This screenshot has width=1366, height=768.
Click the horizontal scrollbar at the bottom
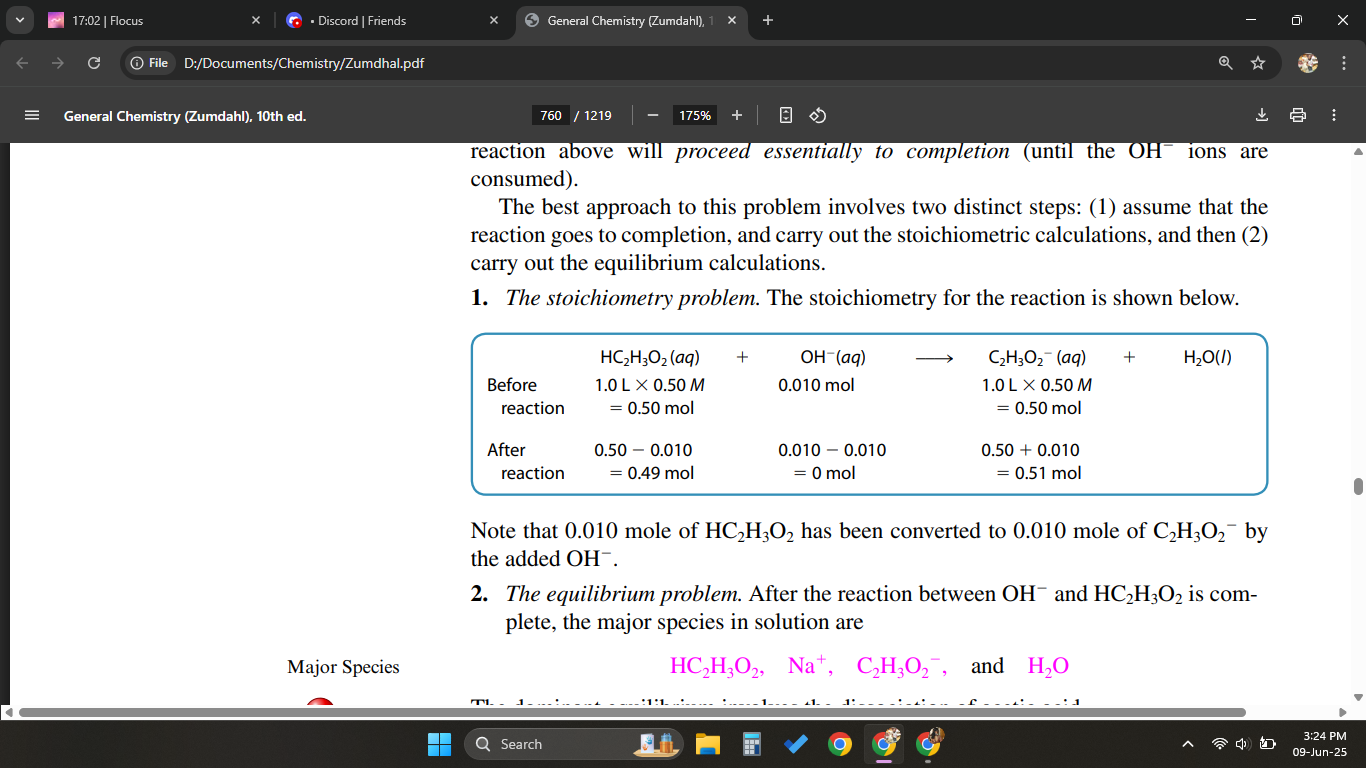632,712
